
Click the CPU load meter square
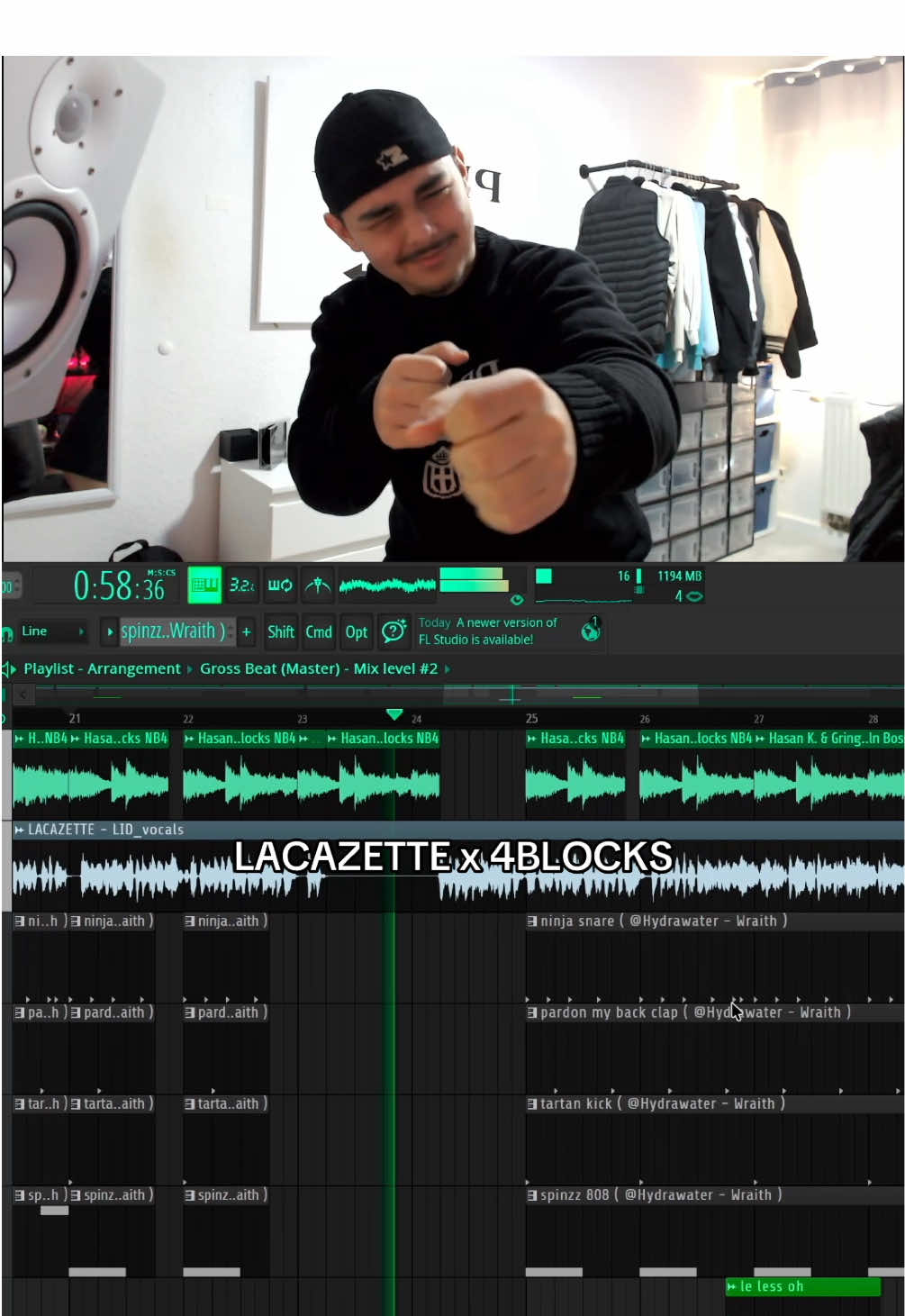pos(544,576)
